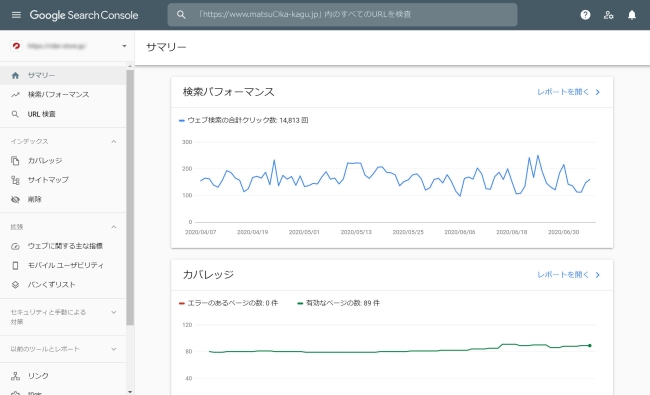Open the property selector dropdown
This screenshot has width=650, height=395.
pyautogui.click(x=67, y=46)
